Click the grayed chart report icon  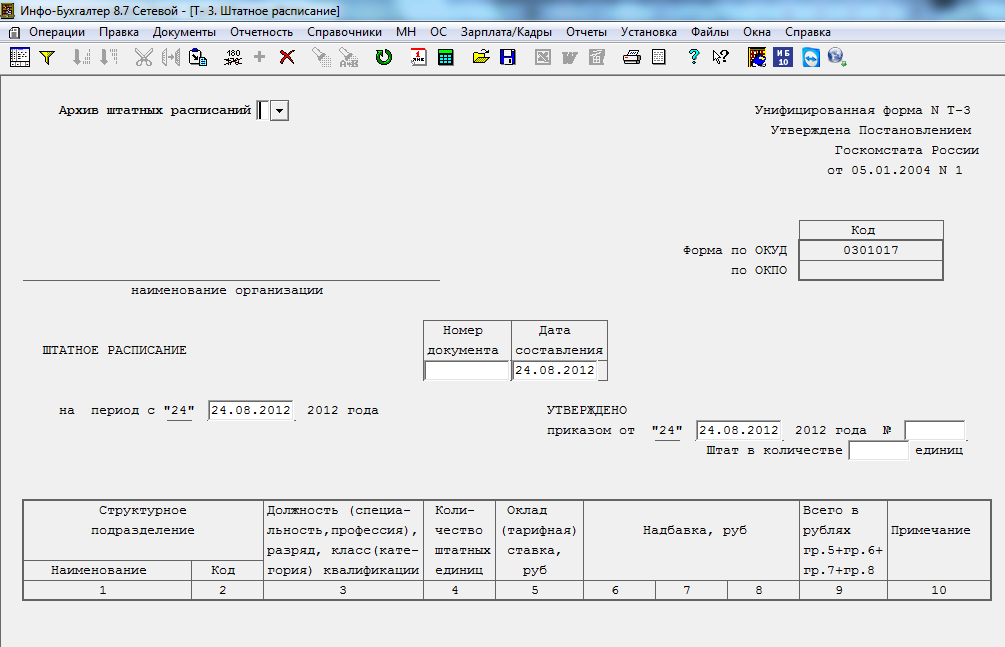[x=597, y=58]
